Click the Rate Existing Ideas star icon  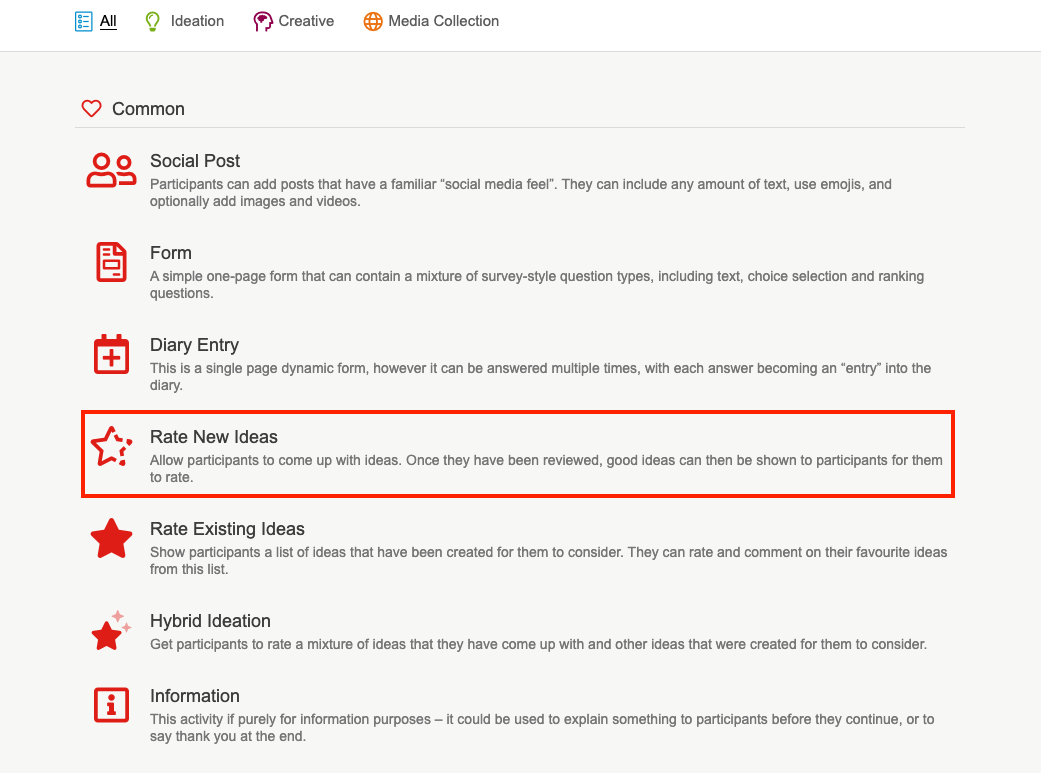click(x=111, y=539)
